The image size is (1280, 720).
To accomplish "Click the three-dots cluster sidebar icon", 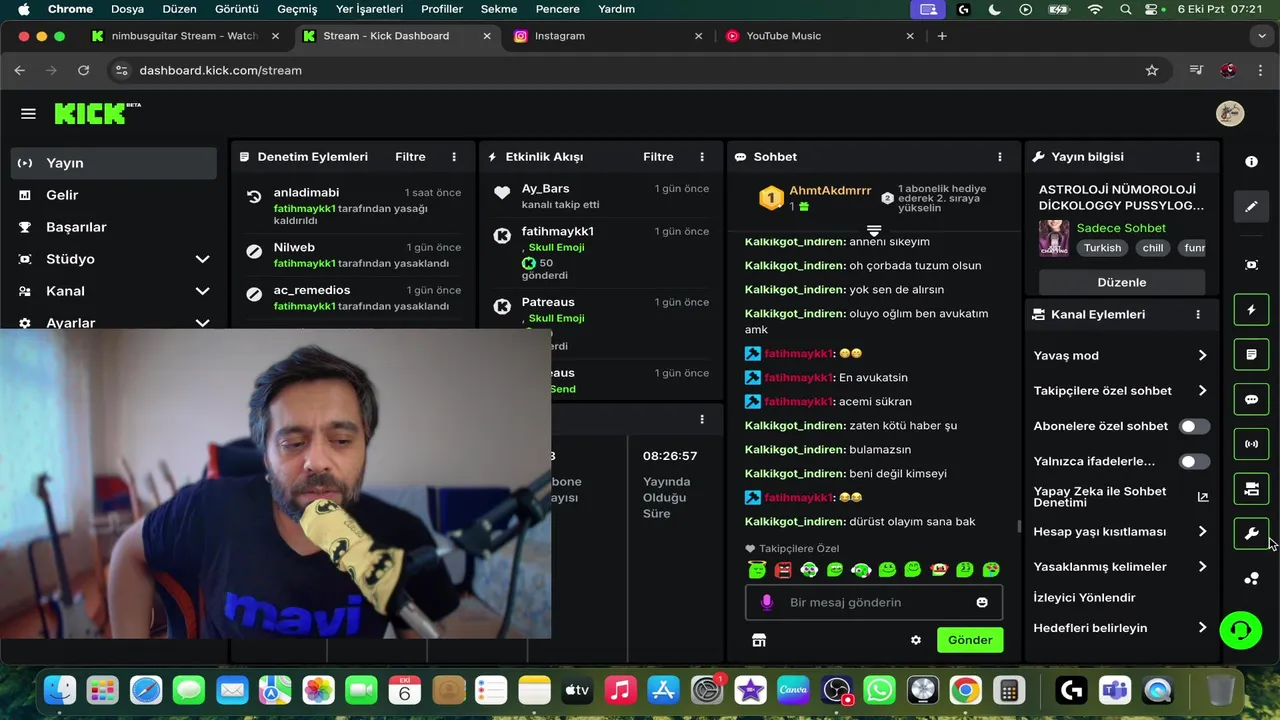I will [x=1251, y=579].
